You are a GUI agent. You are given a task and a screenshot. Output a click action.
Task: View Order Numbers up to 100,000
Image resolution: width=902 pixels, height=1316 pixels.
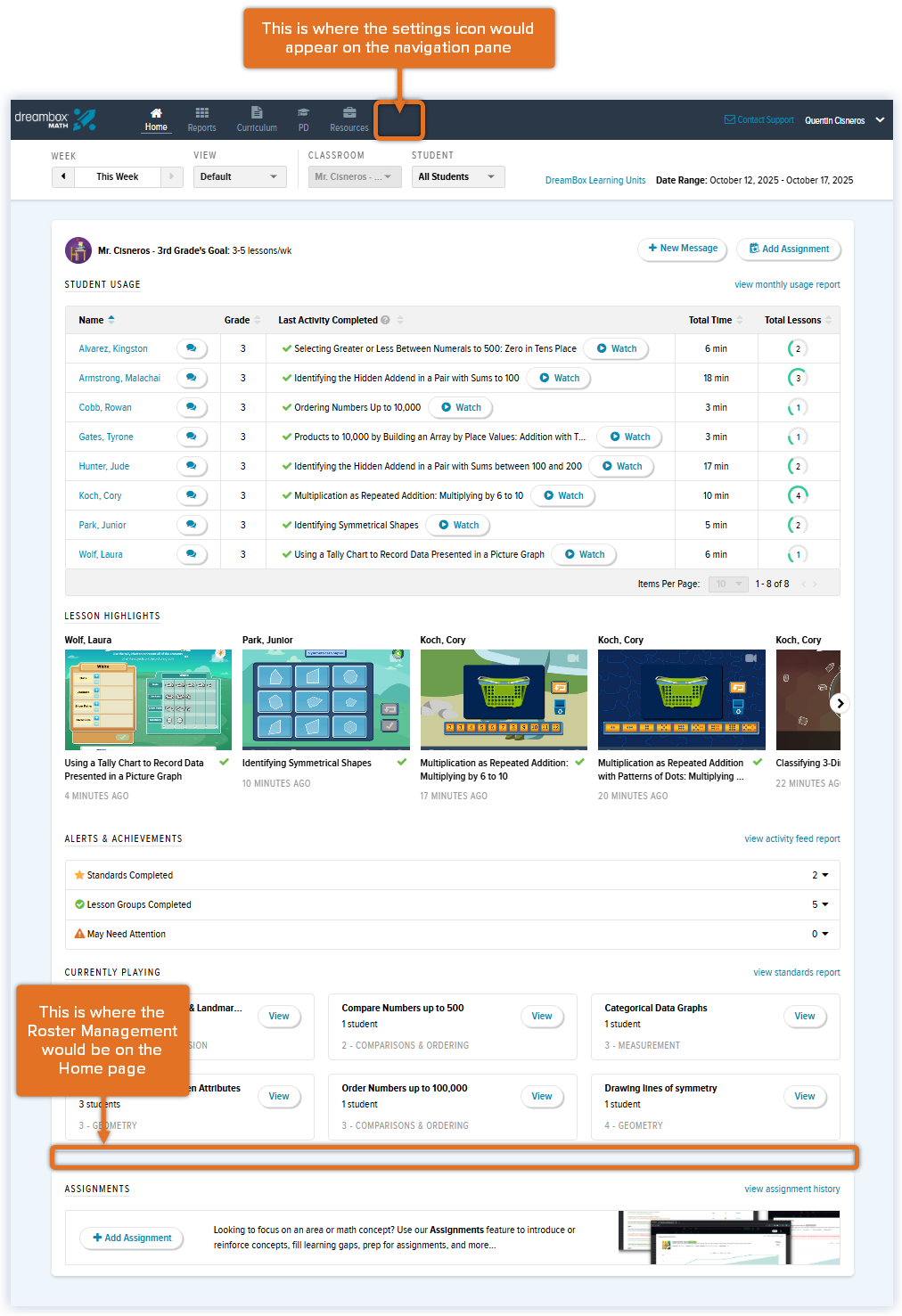coord(542,1096)
